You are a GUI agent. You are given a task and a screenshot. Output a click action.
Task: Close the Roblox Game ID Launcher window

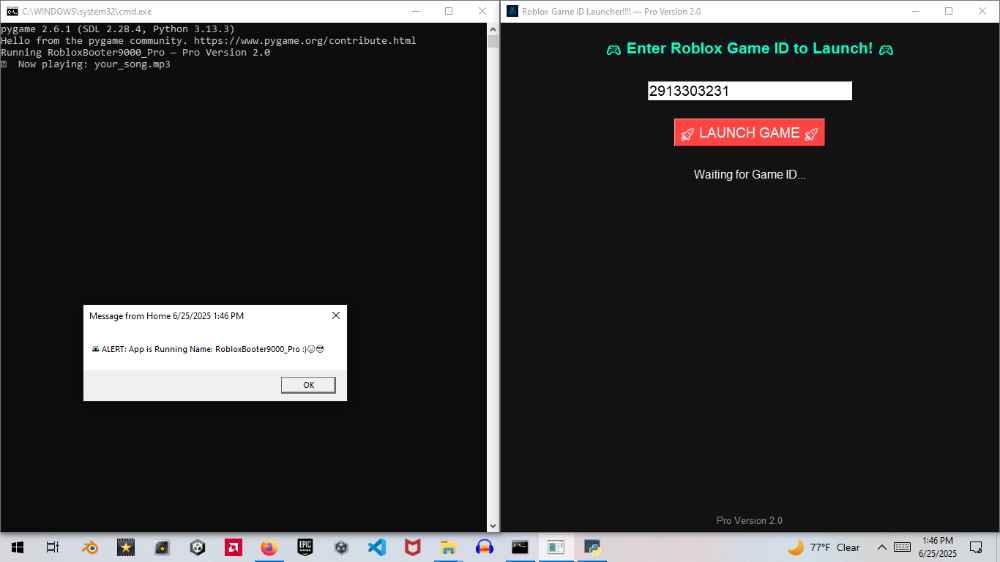[x=982, y=11]
